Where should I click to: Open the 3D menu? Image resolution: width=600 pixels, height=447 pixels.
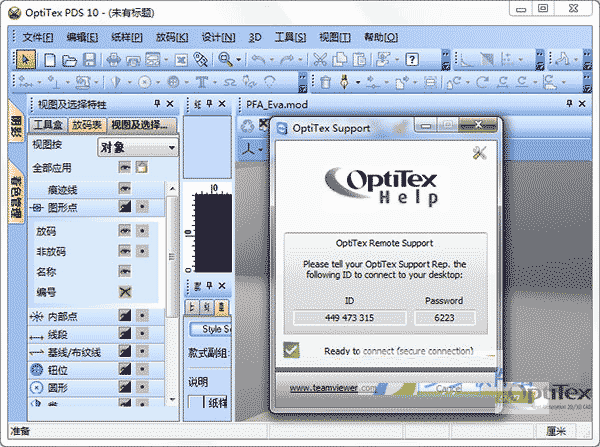[255, 38]
